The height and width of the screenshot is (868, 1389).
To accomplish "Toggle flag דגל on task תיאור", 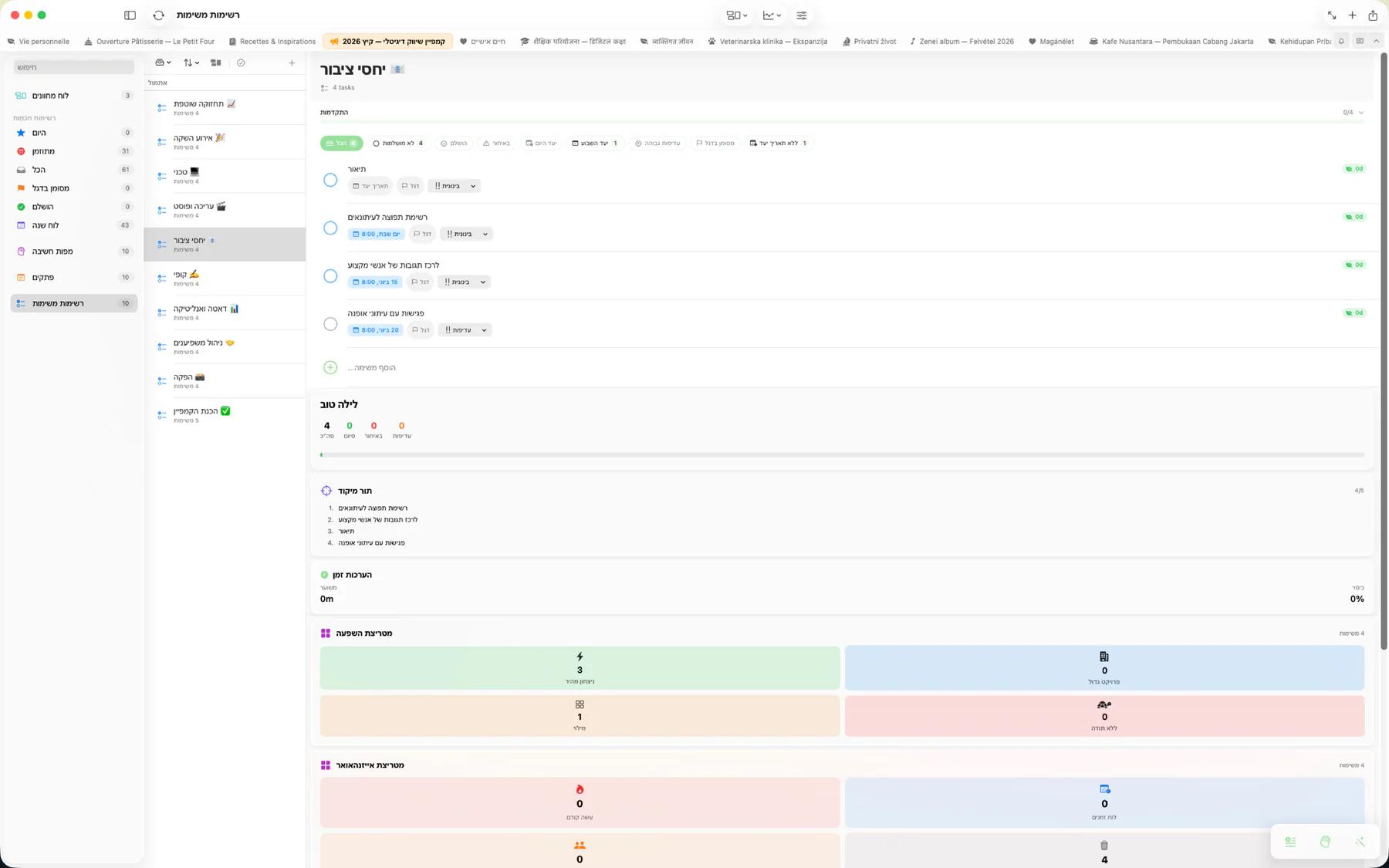I will (x=411, y=186).
